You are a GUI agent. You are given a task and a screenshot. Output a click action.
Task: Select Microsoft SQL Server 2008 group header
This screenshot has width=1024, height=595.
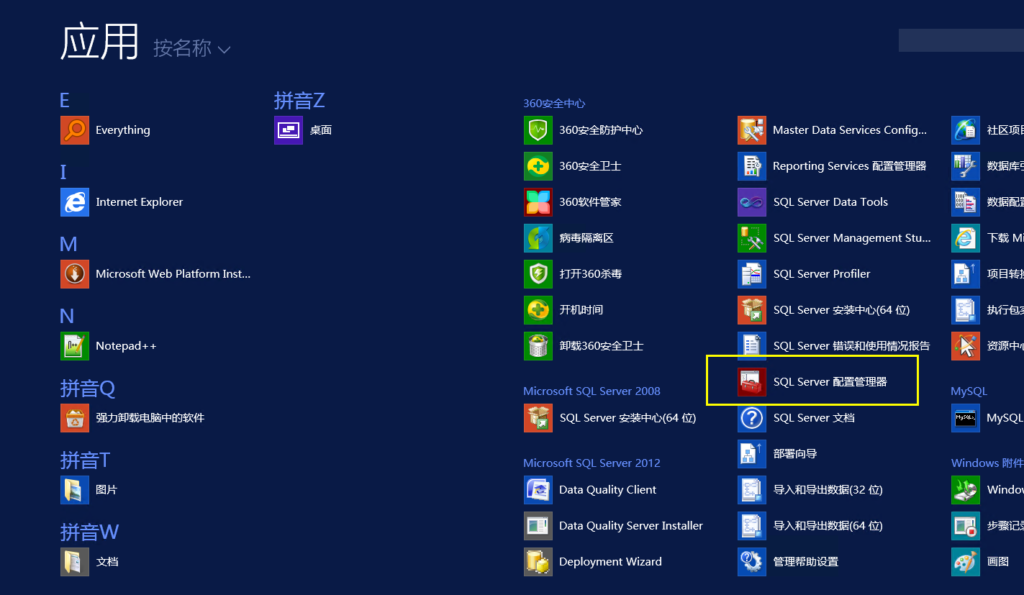click(592, 391)
